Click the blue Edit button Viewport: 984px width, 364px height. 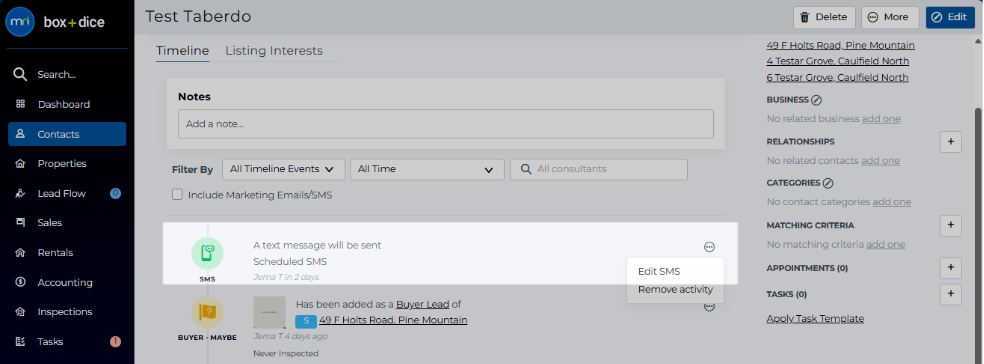pyautogui.click(x=950, y=18)
